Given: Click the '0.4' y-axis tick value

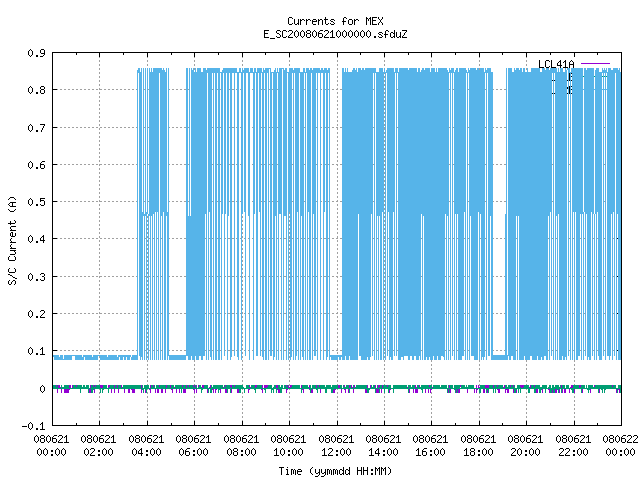Looking at the screenshot, I should tap(36, 239).
